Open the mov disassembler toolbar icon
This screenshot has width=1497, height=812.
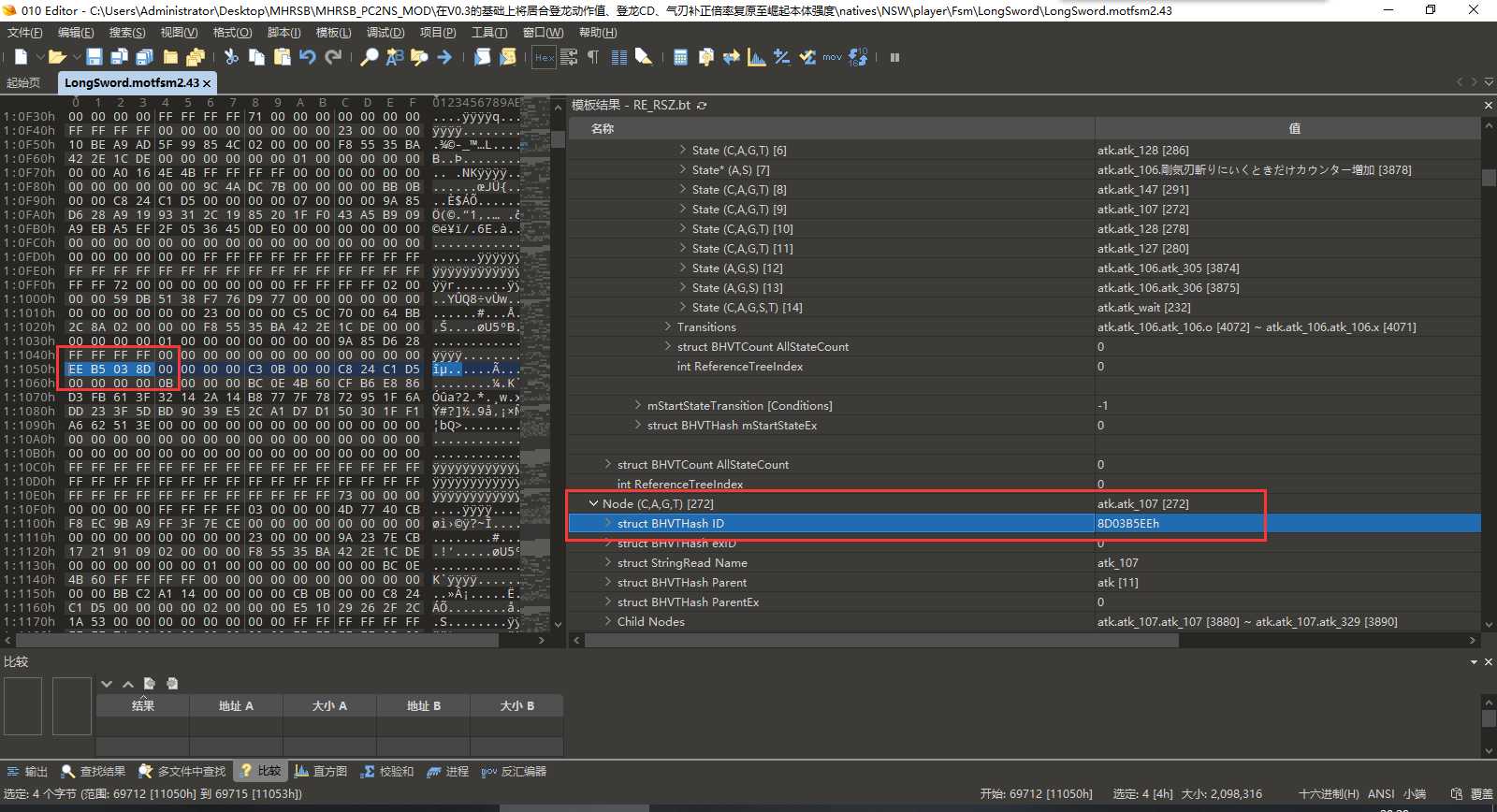pyautogui.click(x=832, y=57)
